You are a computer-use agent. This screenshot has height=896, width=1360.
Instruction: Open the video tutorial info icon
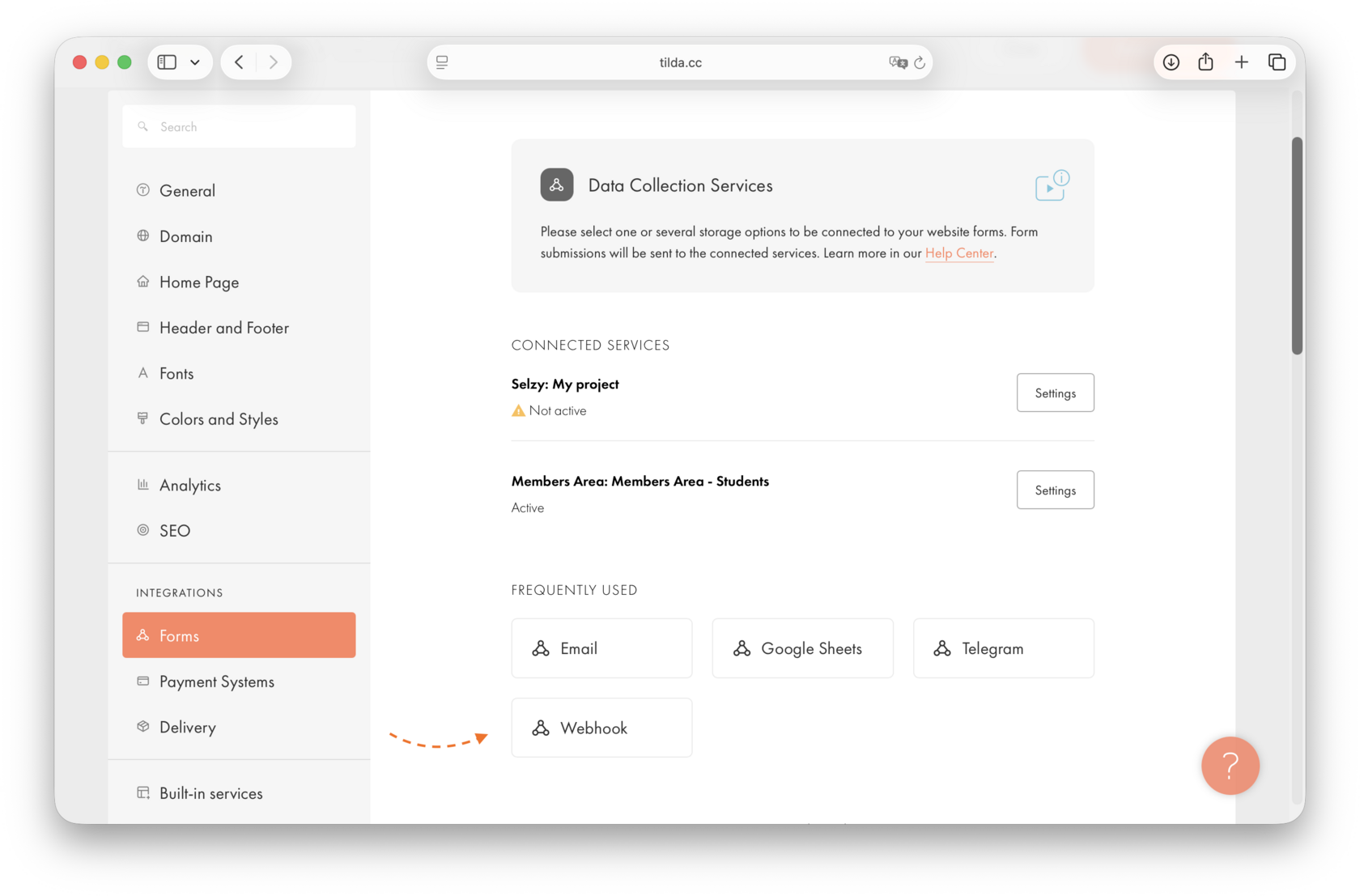coord(1052,185)
